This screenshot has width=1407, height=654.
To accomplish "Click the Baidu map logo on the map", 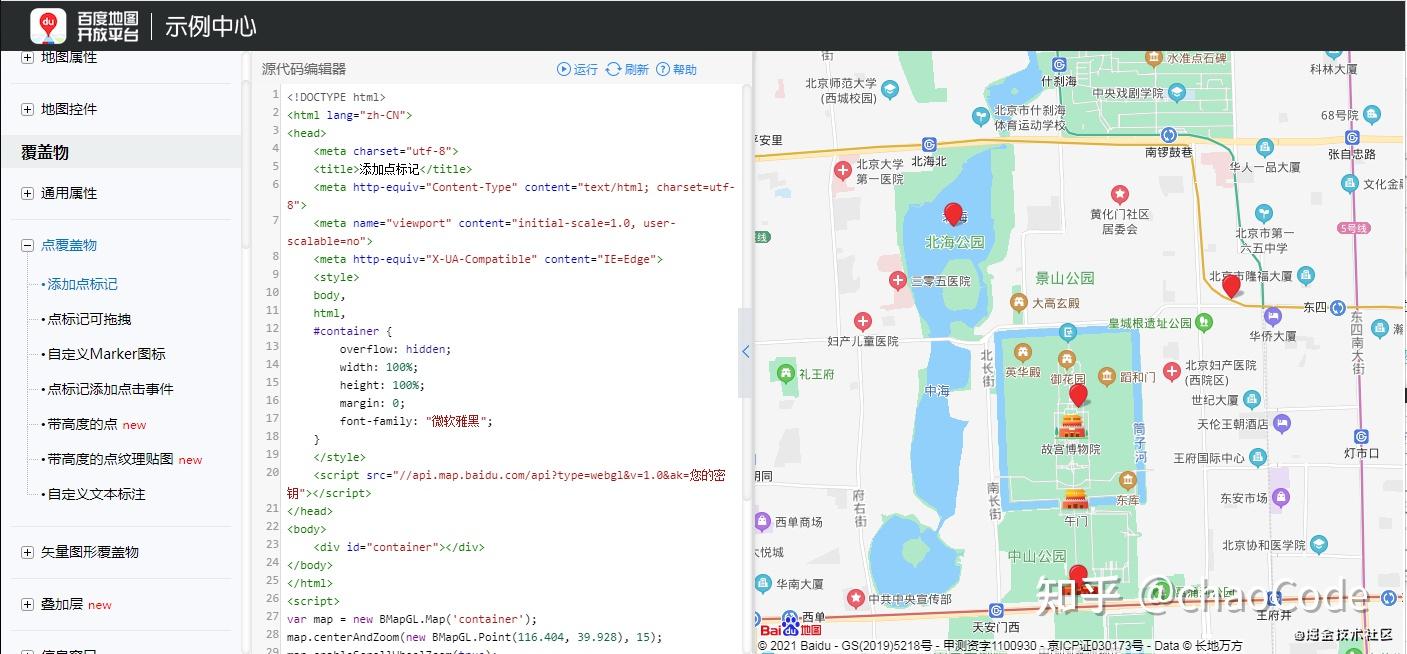I will [791, 625].
